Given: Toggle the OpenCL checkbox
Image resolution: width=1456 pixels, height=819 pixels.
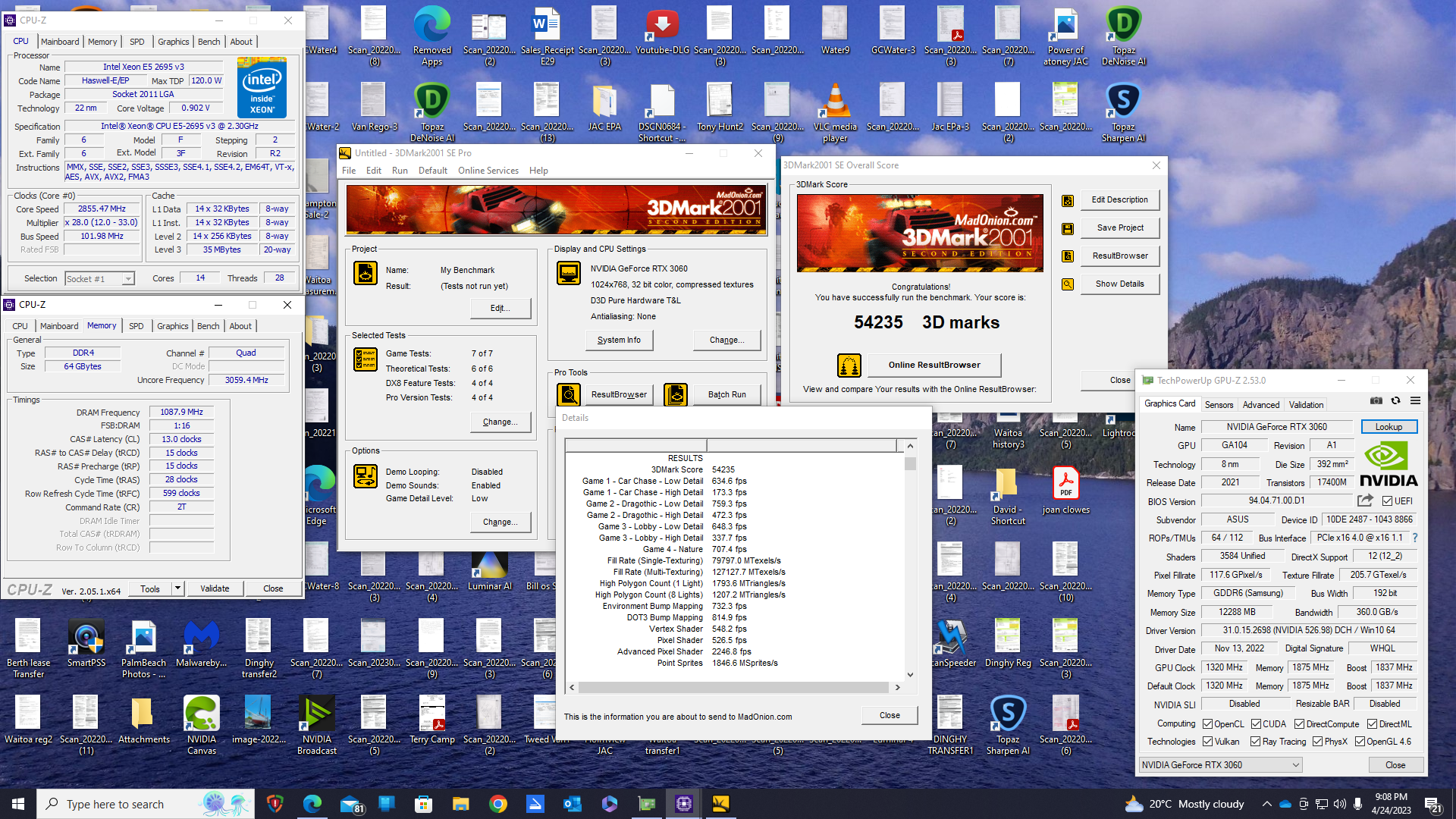Looking at the screenshot, I should [x=1208, y=724].
